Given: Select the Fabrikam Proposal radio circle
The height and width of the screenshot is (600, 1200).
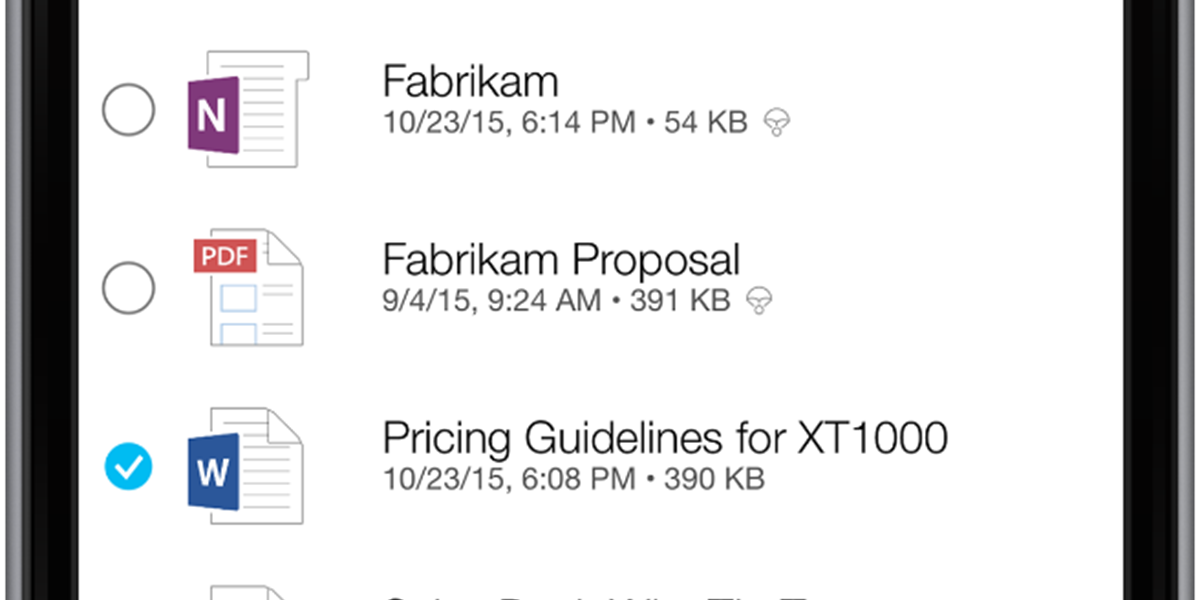Looking at the screenshot, I should coord(129,289).
